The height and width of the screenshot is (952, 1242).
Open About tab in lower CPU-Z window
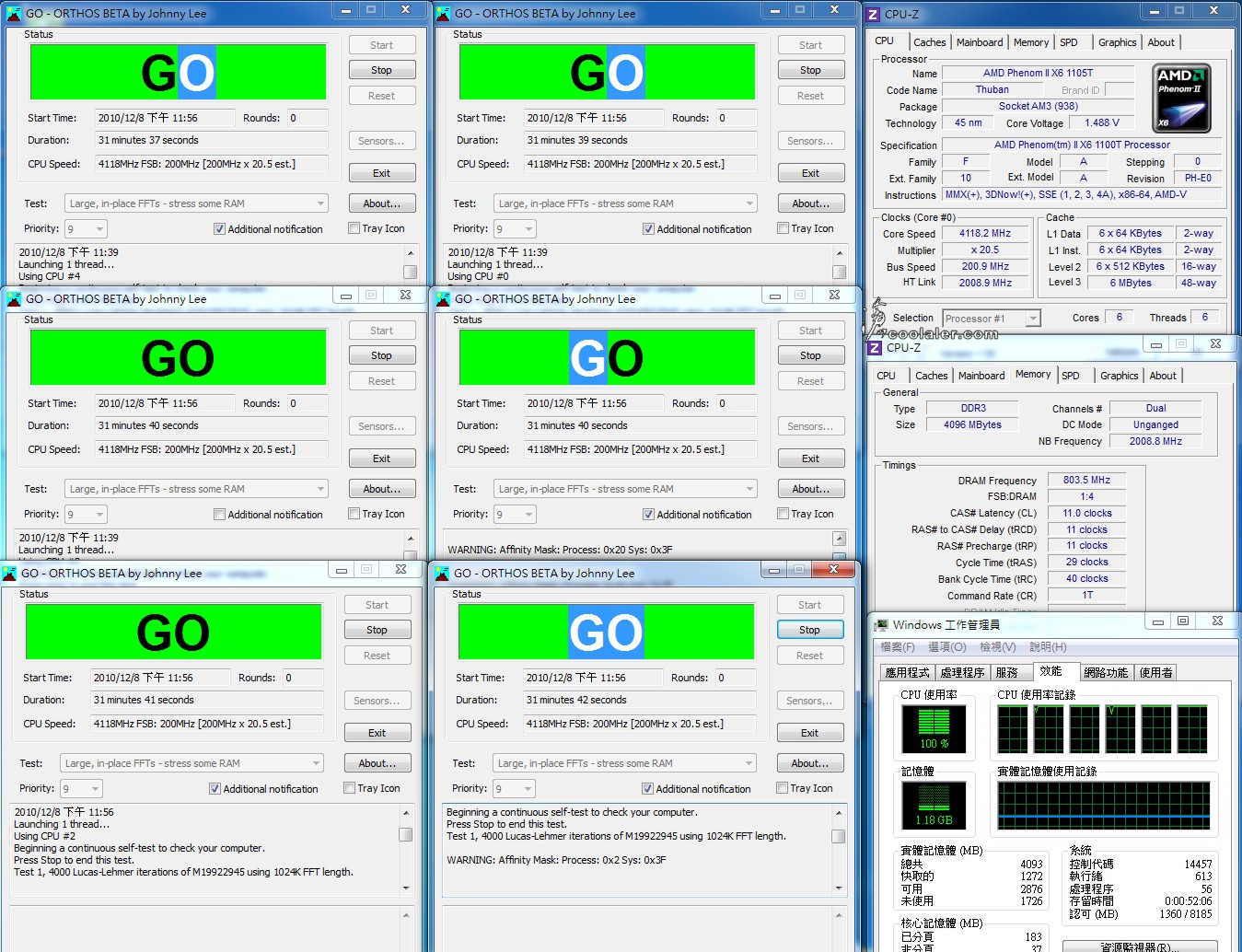pos(1163,376)
